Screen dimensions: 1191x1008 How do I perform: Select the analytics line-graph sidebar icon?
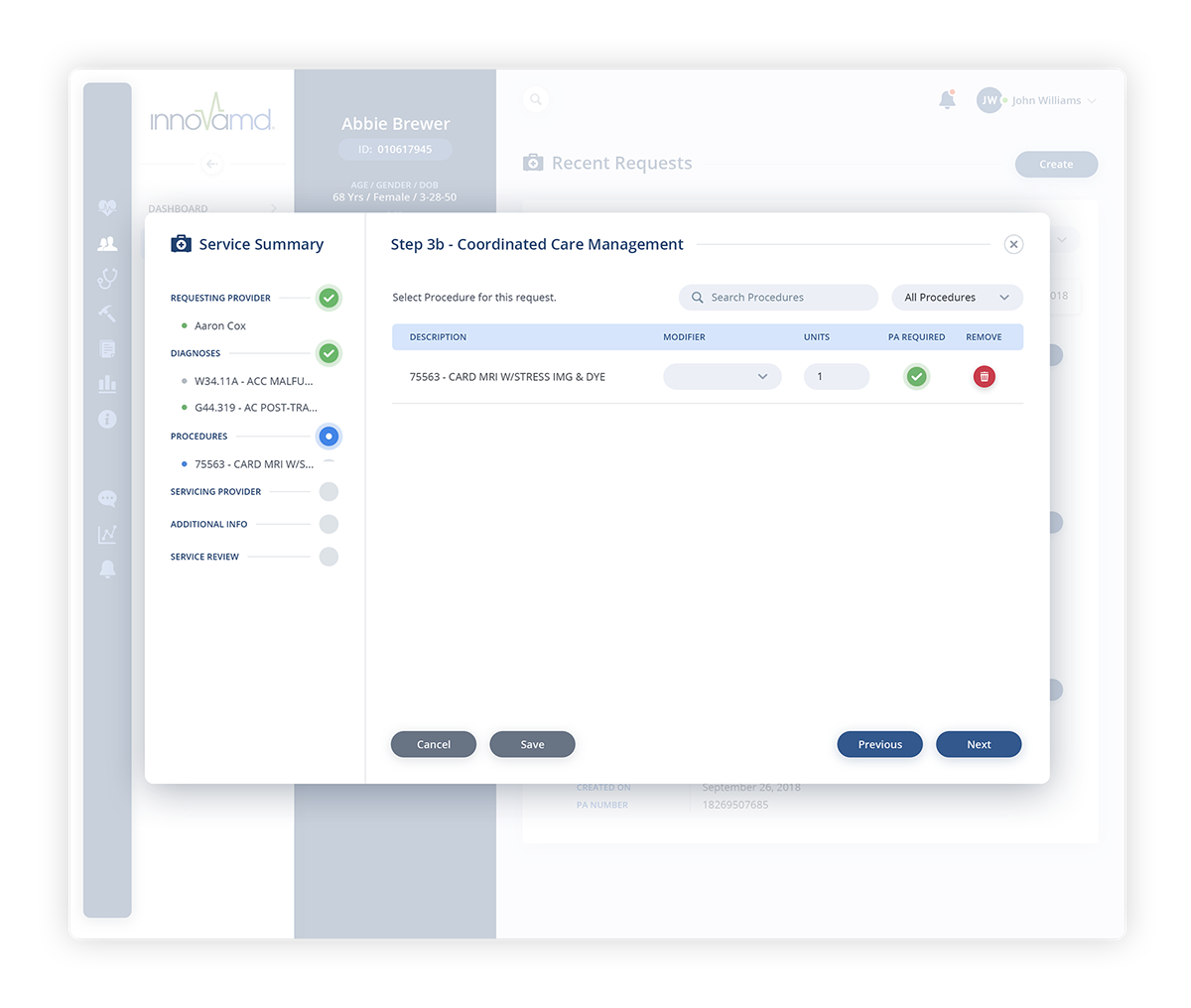pos(107,534)
